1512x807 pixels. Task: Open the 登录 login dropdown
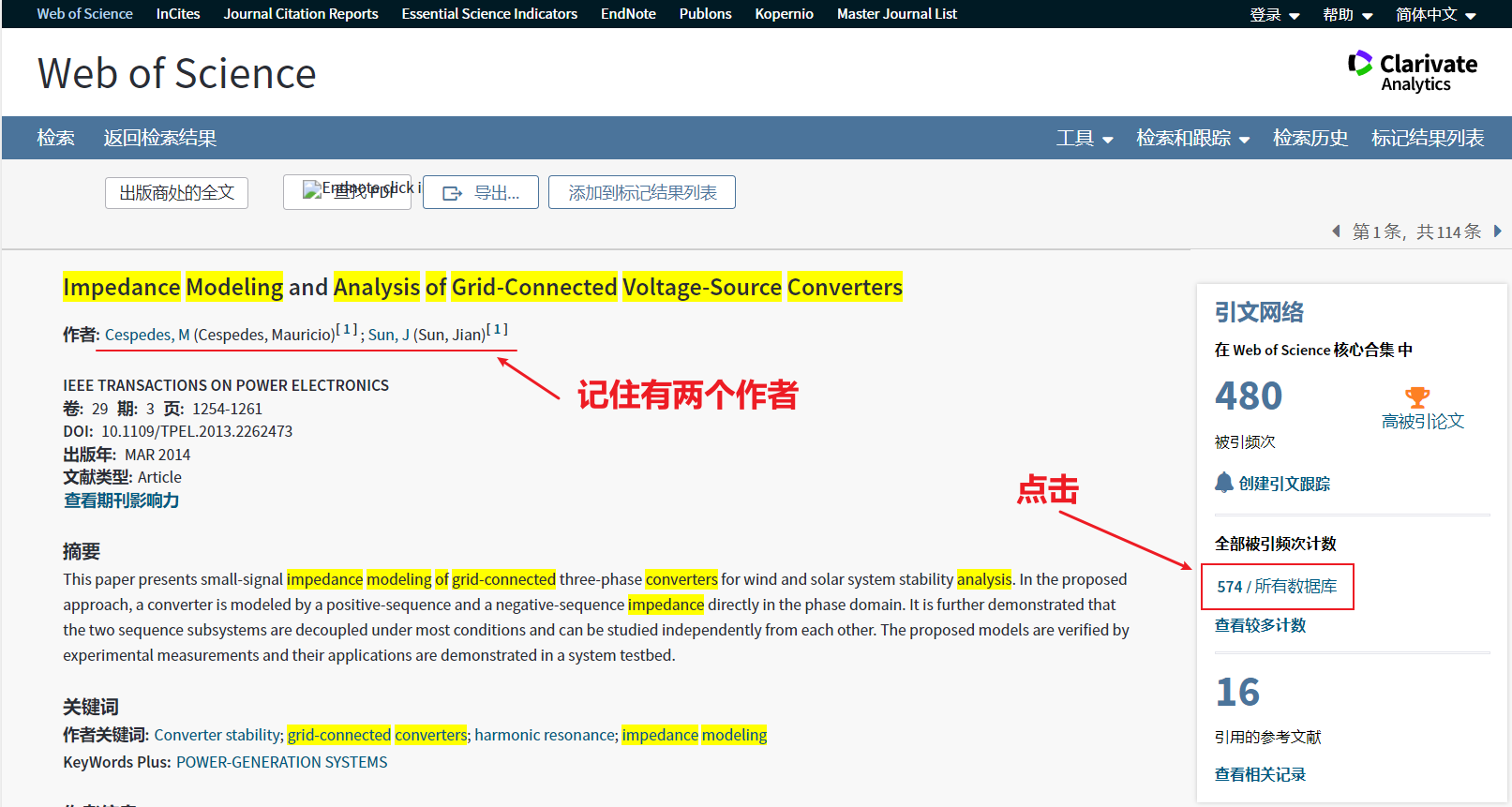point(1274,14)
